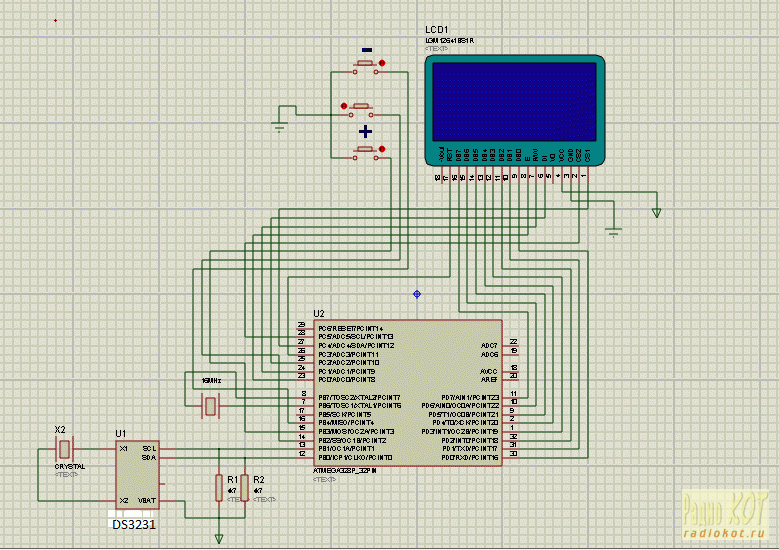This screenshot has width=779, height=550.
Task: Click the LCD1 reference label
Action: [x=437, y=30]
